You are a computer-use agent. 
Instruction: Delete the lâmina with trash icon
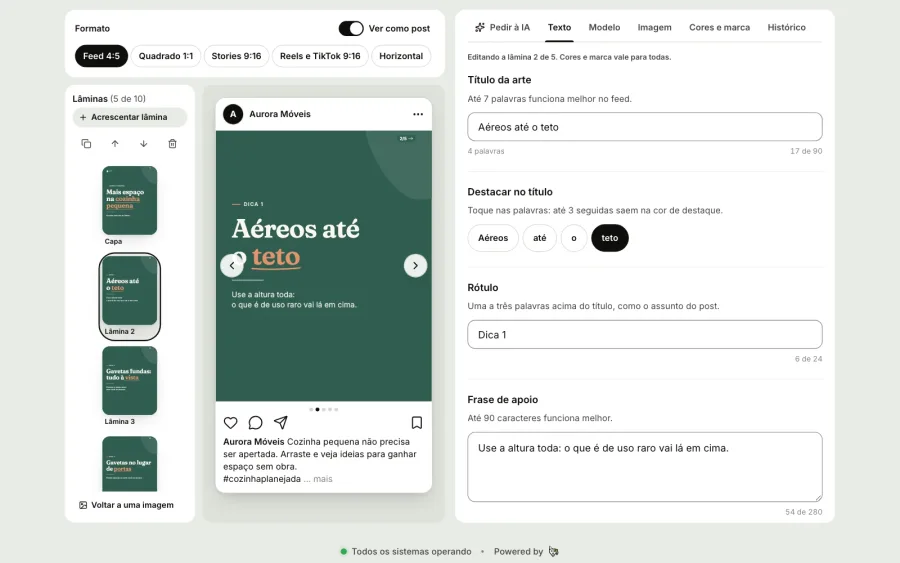(x=172, y=143)
